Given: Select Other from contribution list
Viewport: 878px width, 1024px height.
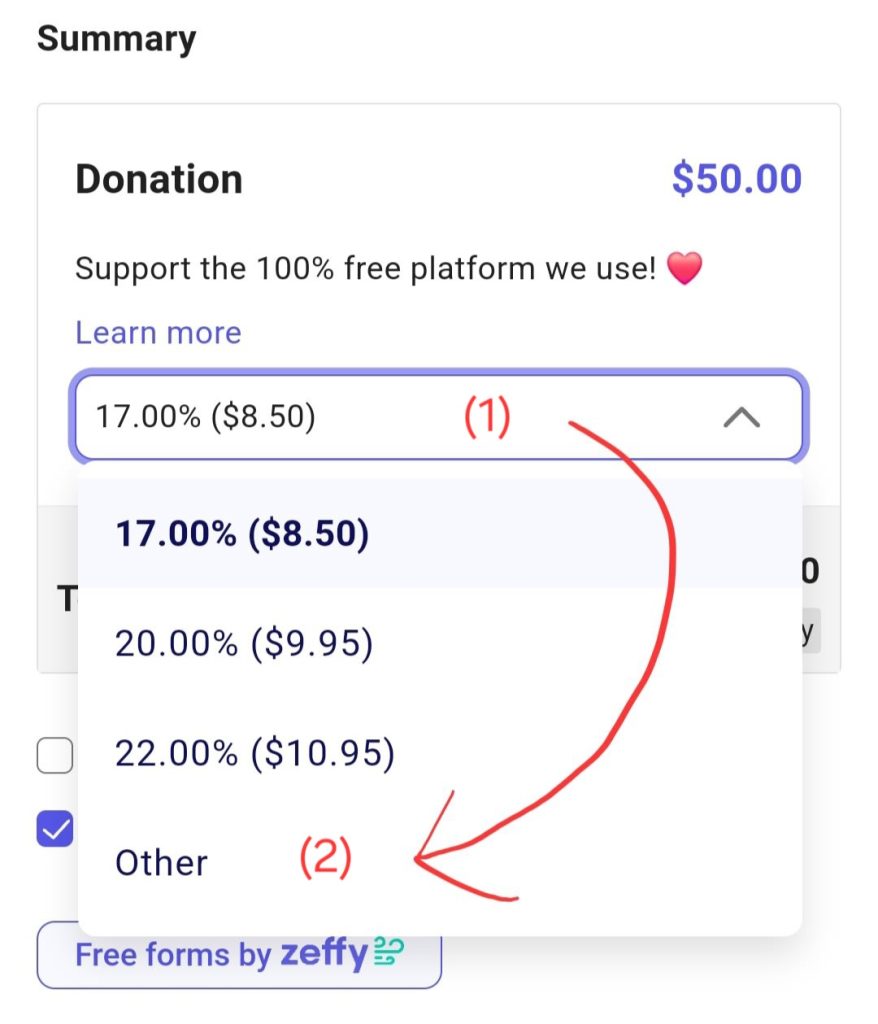Looking at the screenshot, I should tap(439, 862).
